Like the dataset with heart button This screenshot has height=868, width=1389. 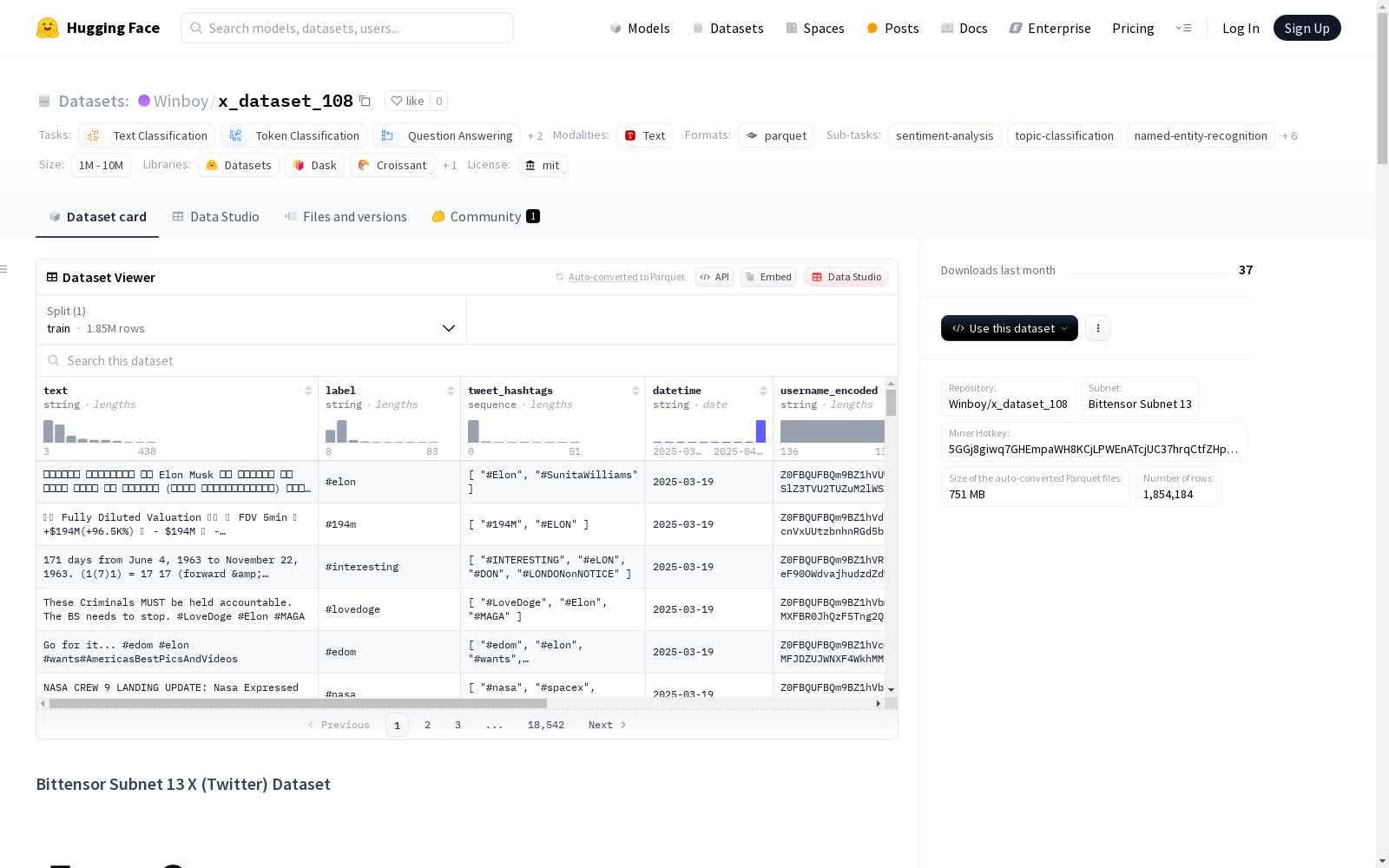click(x=407, y=101)
